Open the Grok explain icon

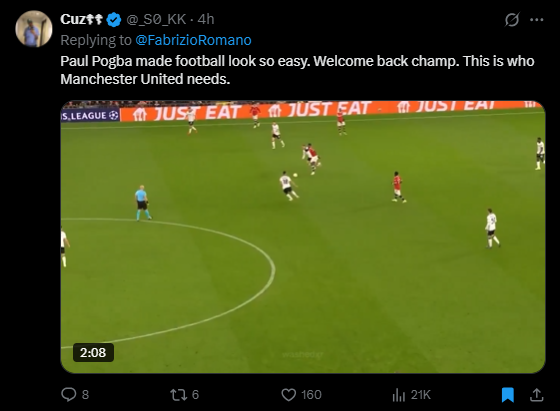click(x=512, y=19)
